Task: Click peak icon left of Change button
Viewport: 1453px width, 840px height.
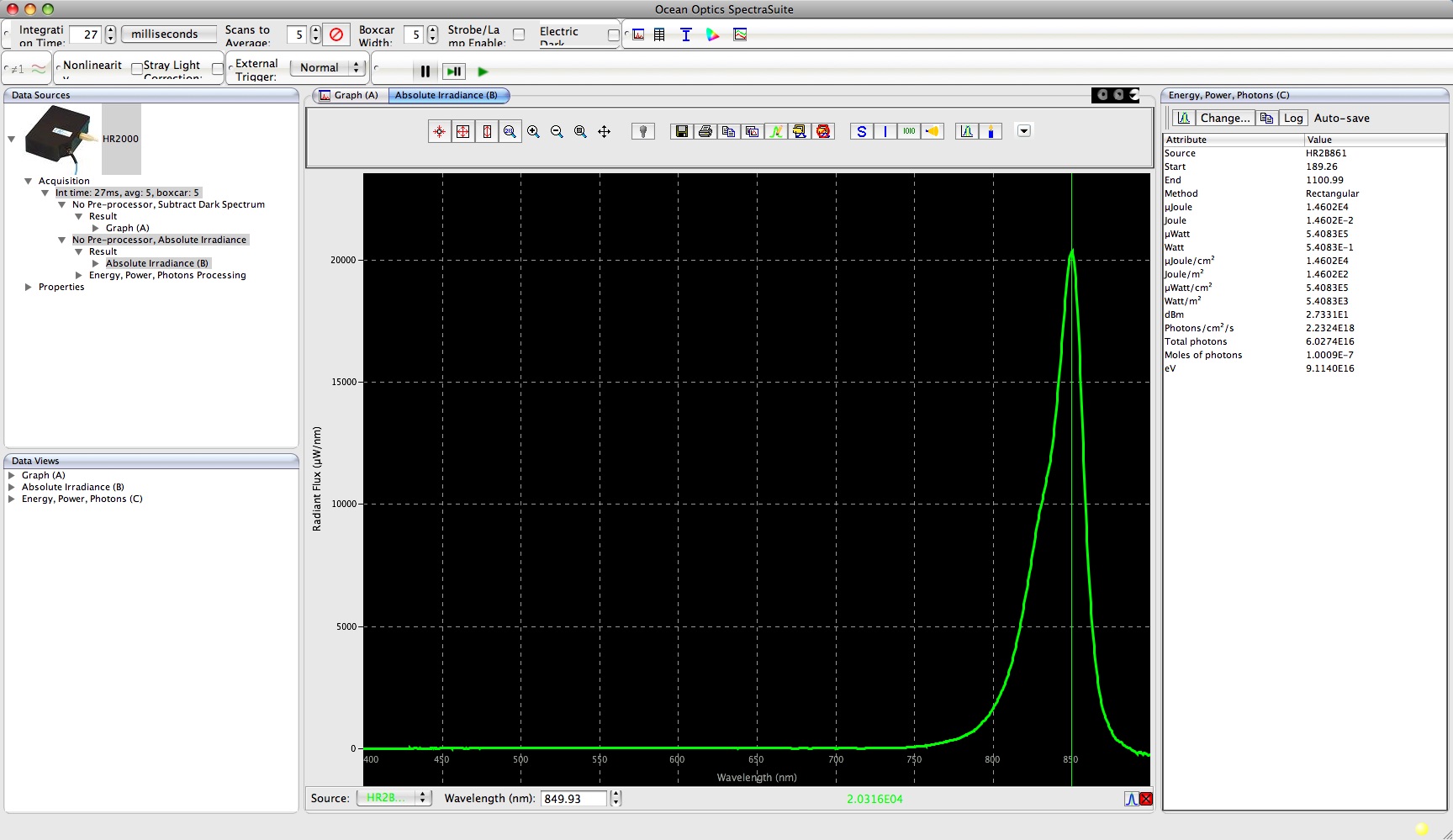Action: coord(1184,118)
